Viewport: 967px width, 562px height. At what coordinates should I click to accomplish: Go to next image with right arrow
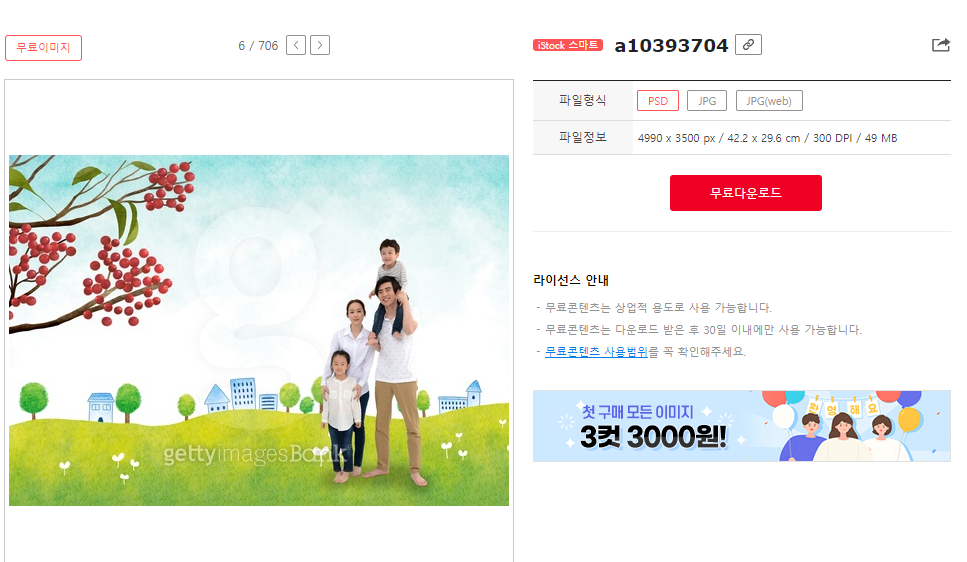pos(319,45)
